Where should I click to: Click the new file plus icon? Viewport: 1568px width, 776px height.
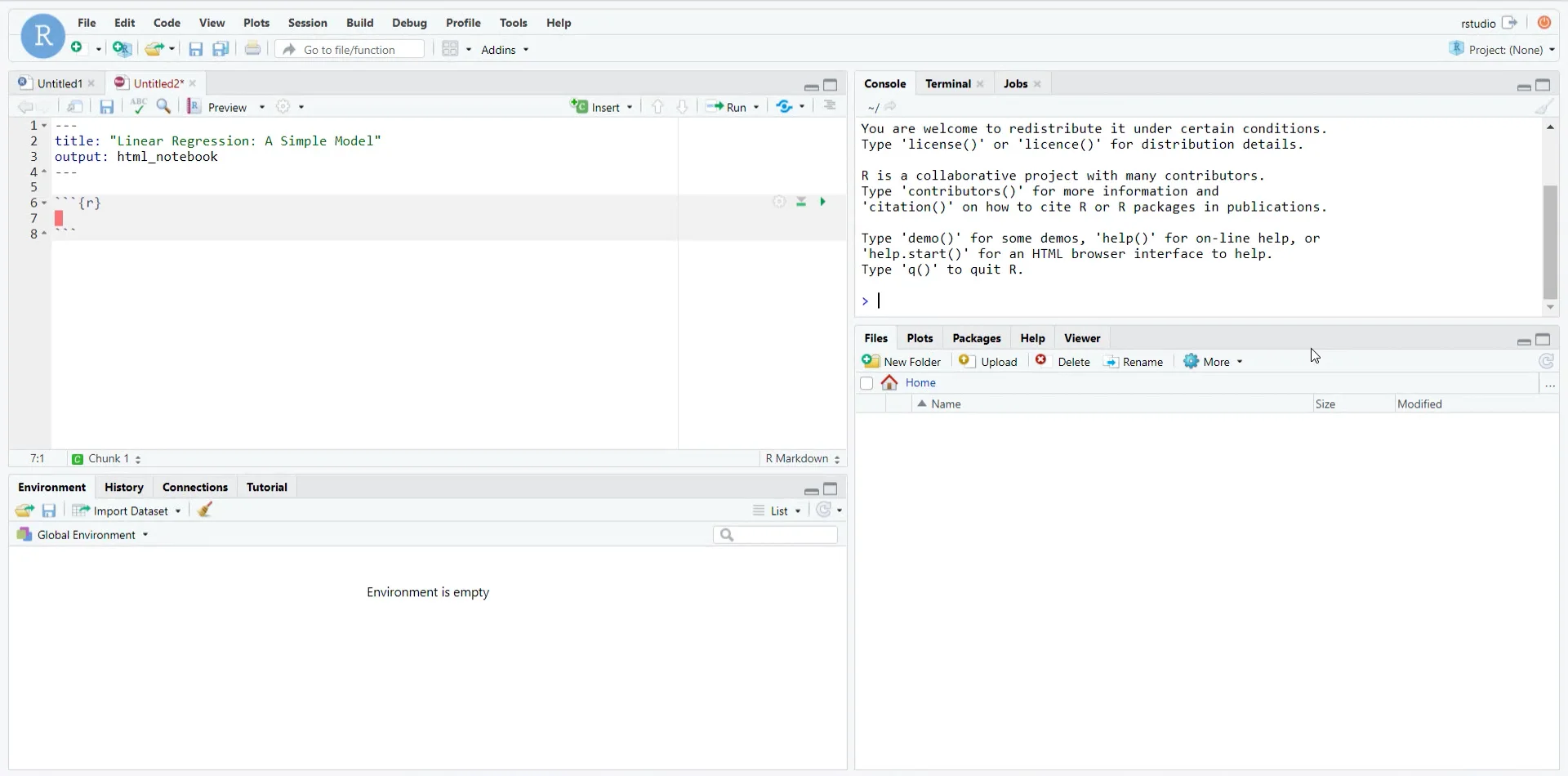click(x=77, y=48)
